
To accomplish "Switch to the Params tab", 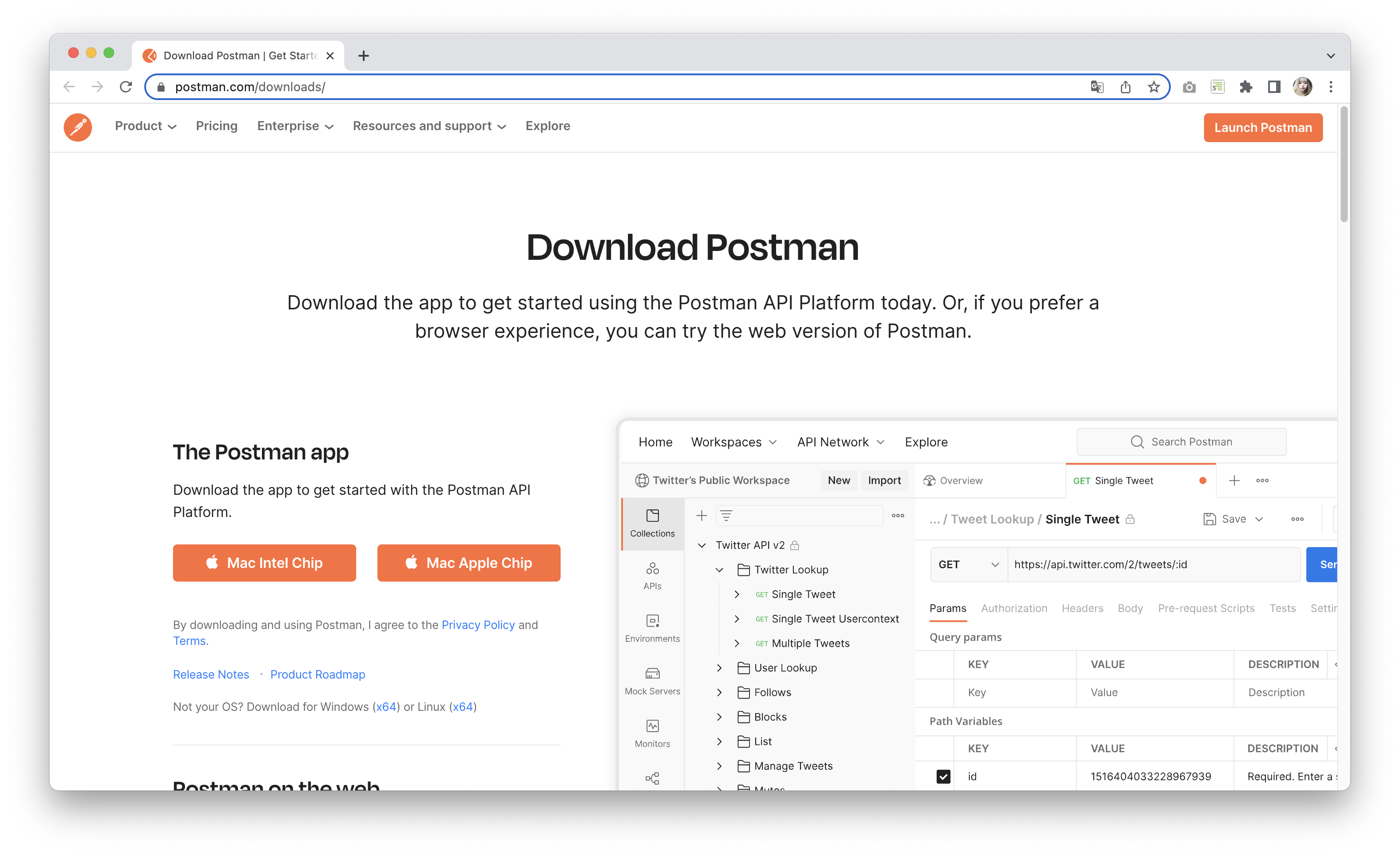I will click(x=948, y=608).
